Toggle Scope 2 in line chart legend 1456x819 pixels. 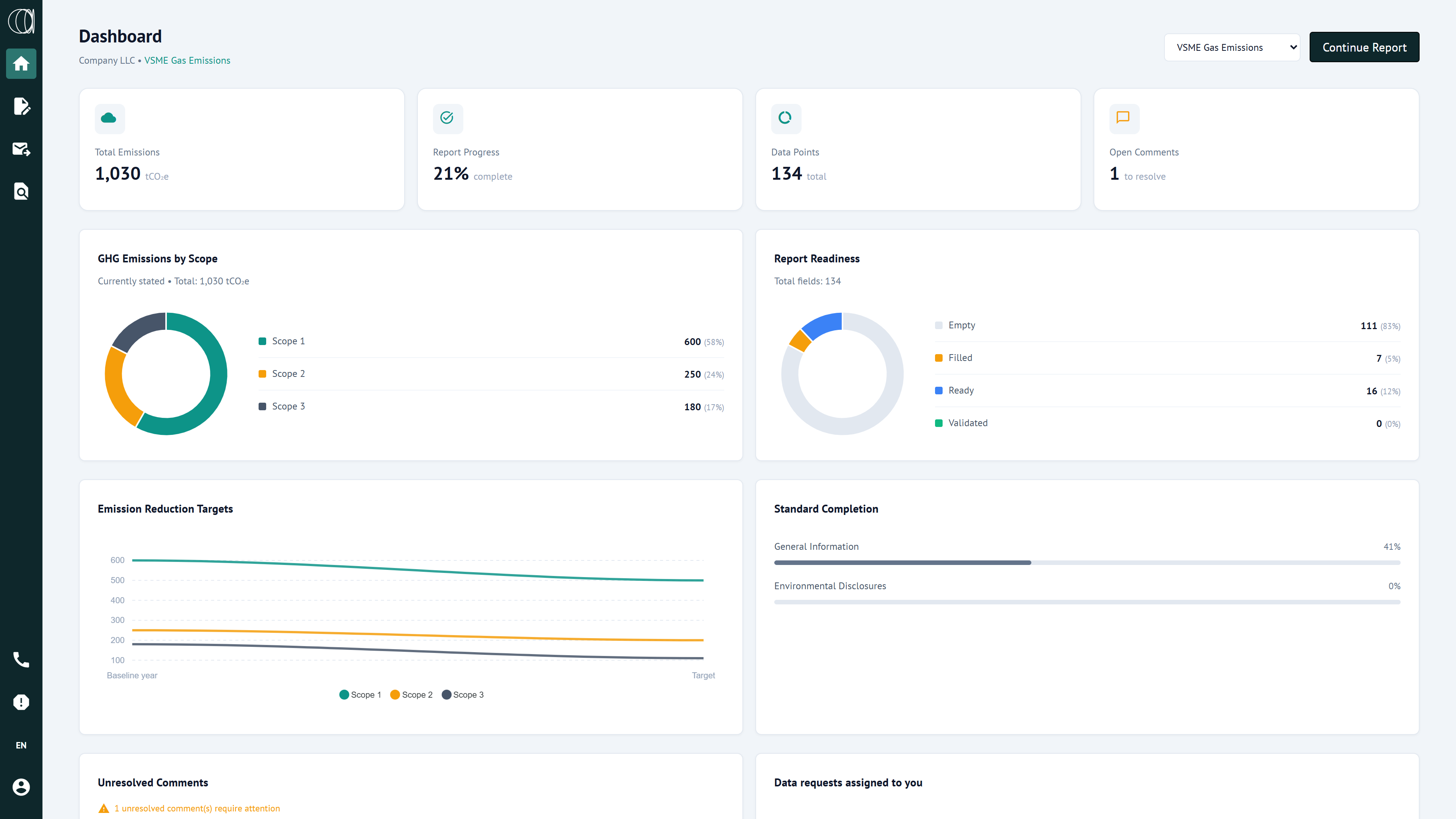pyautogui.click(x=411, y=695)
